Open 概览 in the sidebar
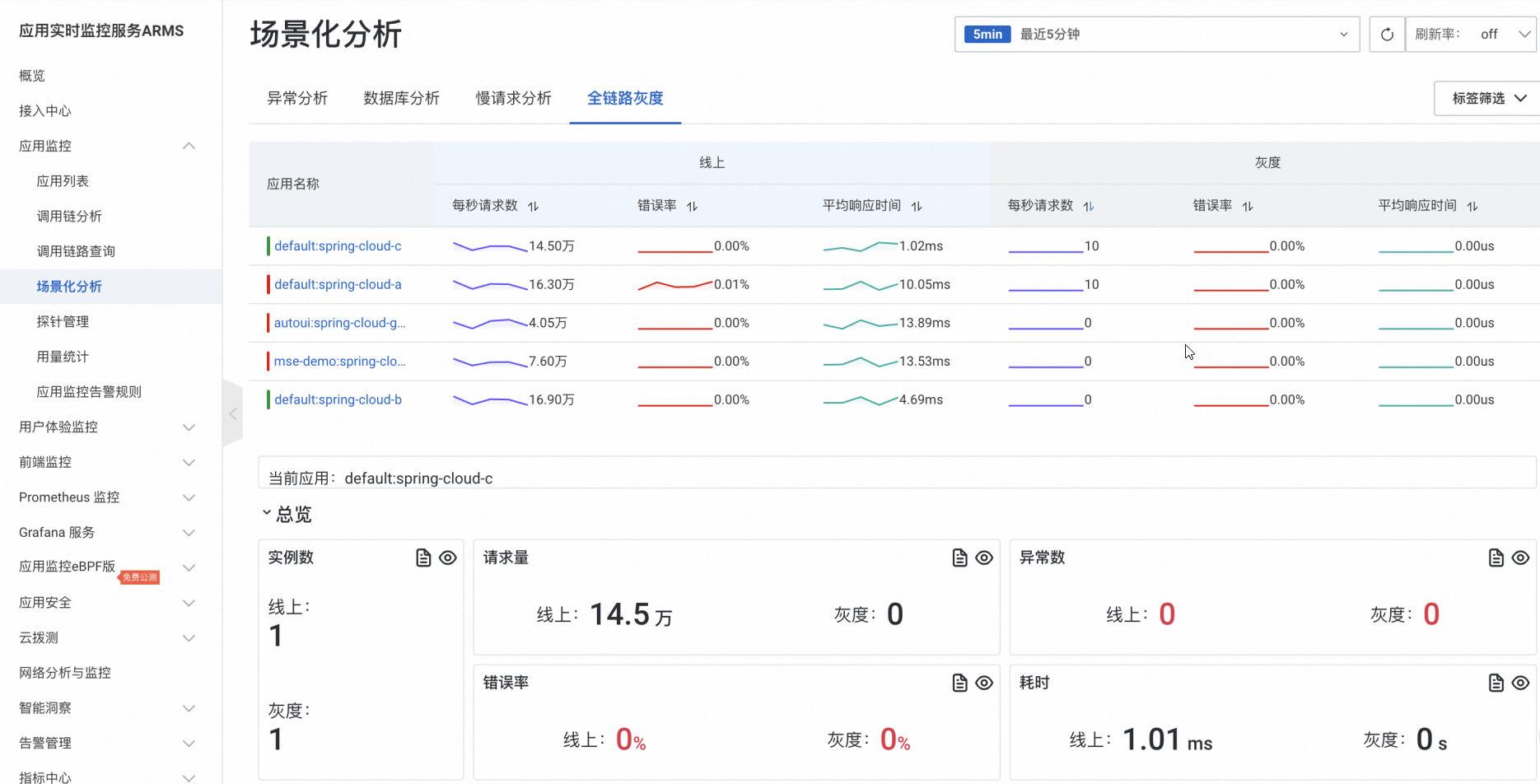Image resolution: width=1540 pixels, height=784 pixels. (32, 76)
